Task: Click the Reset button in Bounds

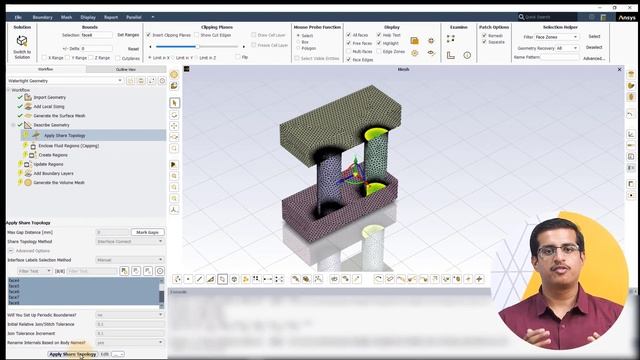Action: click(133, 49)
